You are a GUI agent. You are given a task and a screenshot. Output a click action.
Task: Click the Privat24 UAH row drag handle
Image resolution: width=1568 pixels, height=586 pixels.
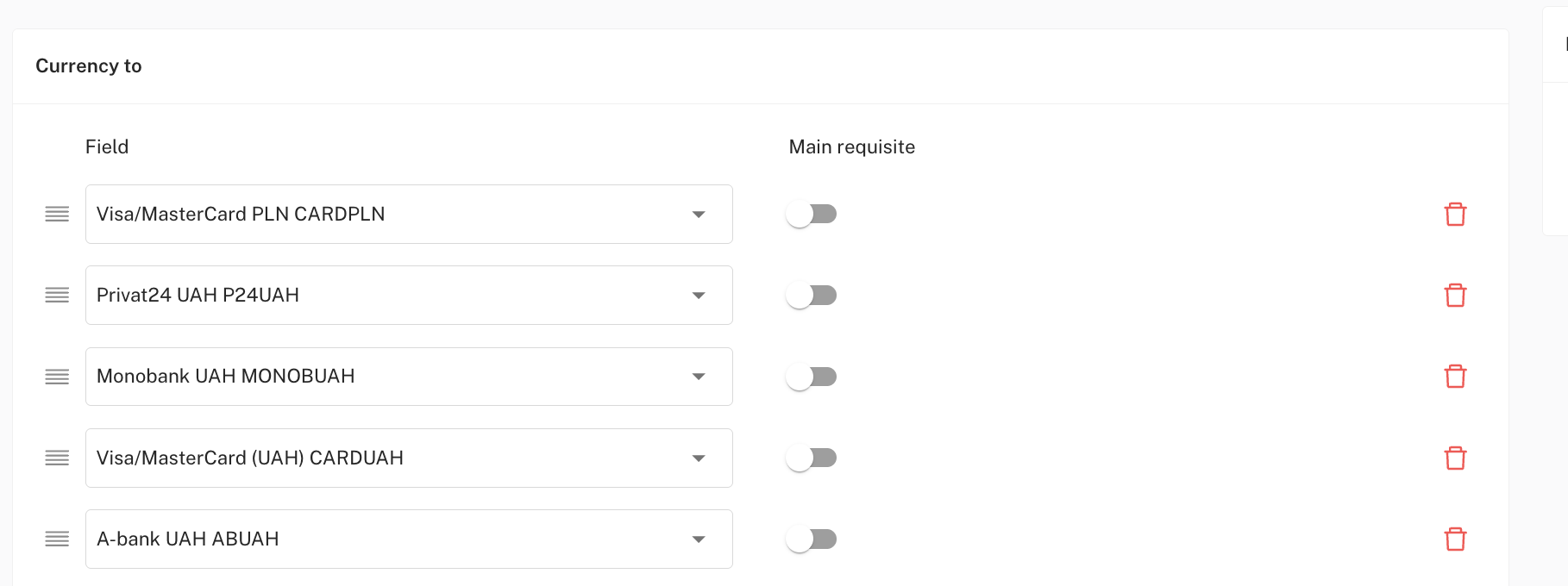(x=57, y=295)
